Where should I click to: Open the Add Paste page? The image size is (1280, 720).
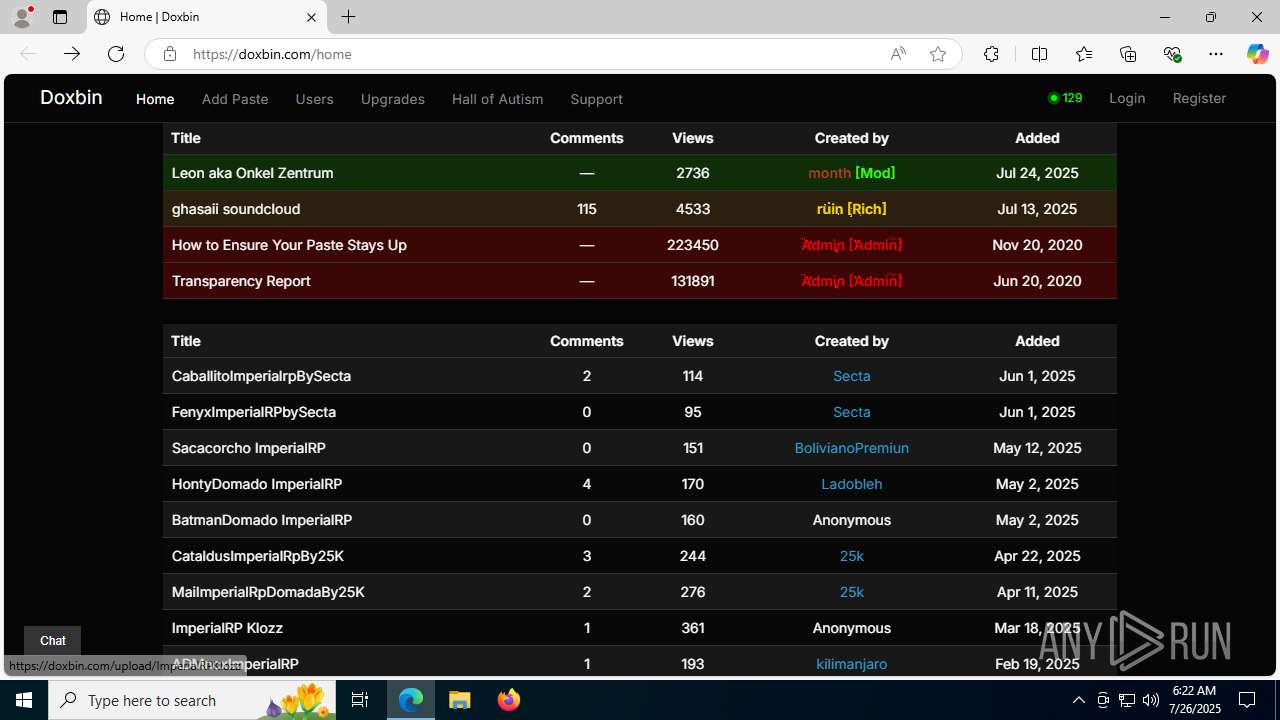click(235, 99)
